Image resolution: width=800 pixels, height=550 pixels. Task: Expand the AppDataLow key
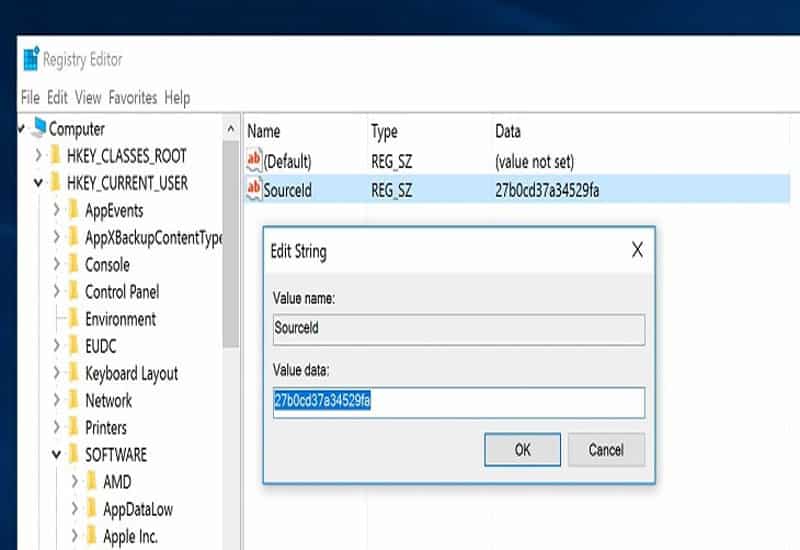point(75,509)
